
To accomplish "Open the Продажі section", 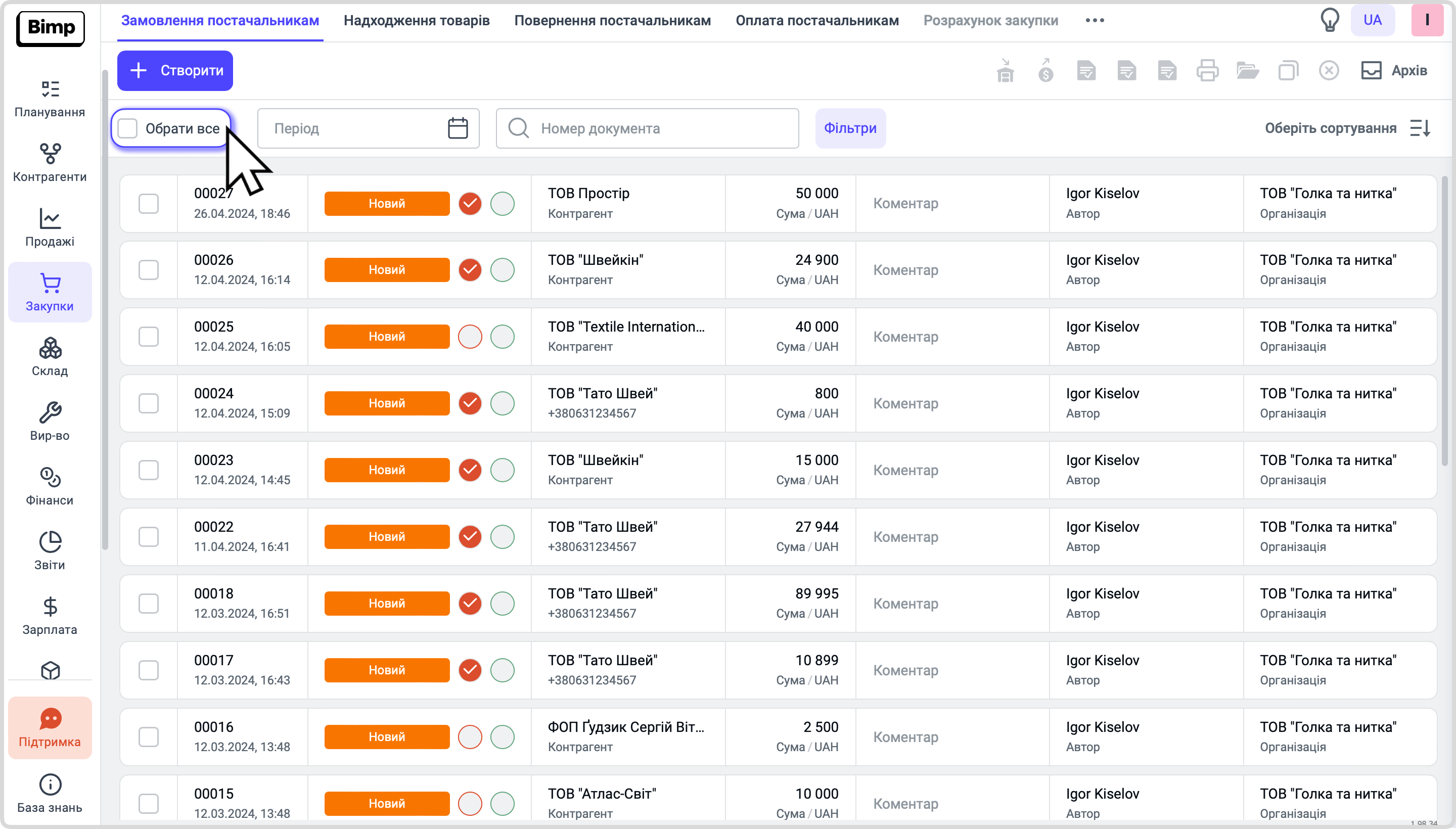I will [x=50, y=228].
